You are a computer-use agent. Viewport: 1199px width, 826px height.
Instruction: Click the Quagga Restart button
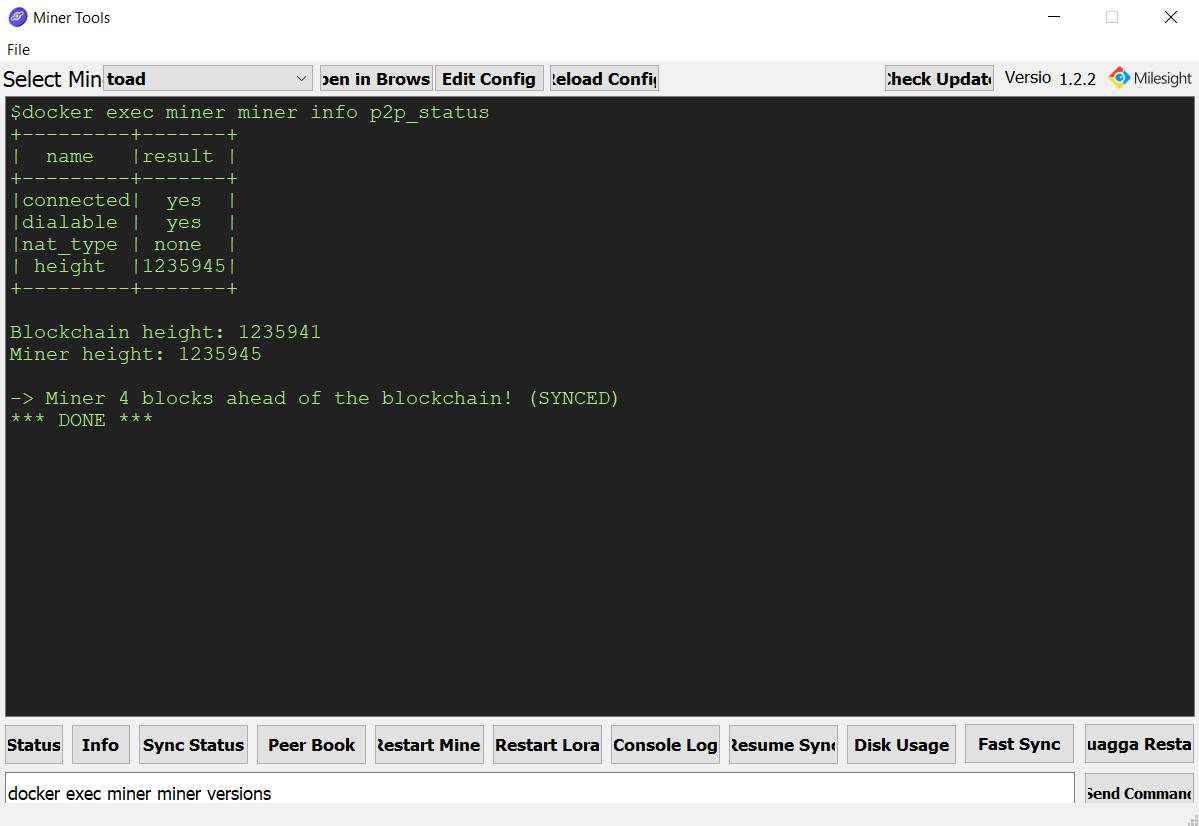click(x=1139, y=744)
